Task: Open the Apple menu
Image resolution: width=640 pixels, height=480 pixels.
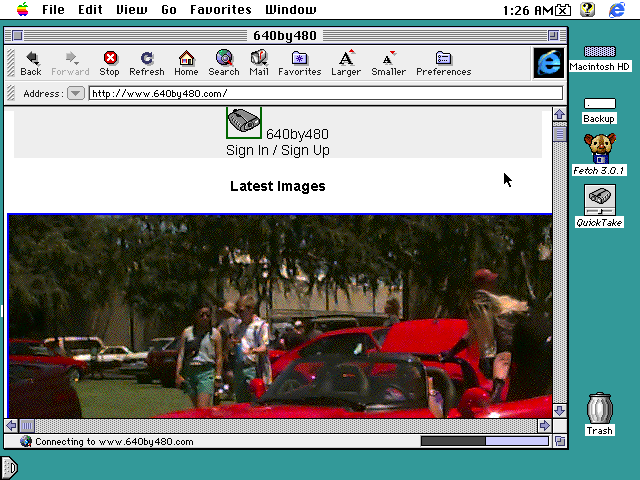Action: pyautogui.click(x=22, y=9)
